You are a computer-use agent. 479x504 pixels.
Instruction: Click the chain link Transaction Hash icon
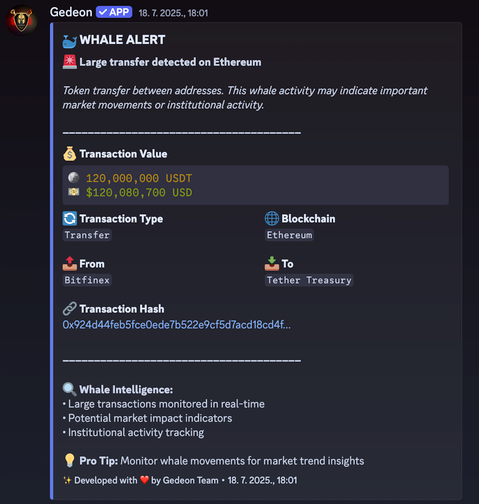pyautogui.click(x=70, y=309)
